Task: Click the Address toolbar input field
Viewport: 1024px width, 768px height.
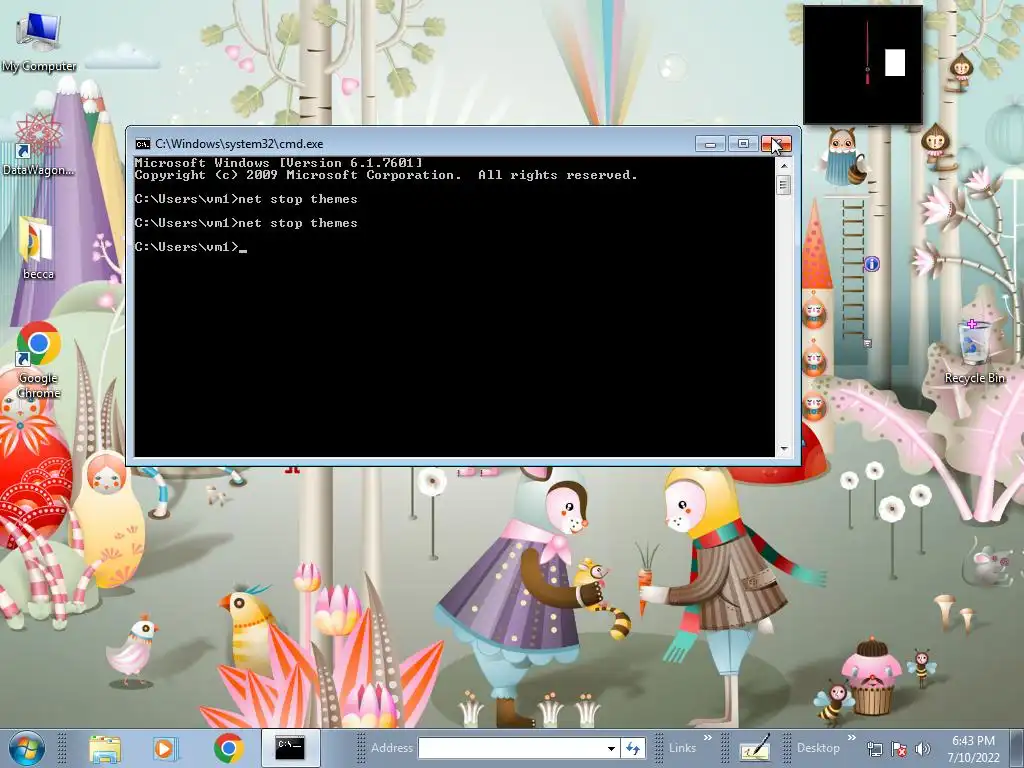Action: (511, 748)
